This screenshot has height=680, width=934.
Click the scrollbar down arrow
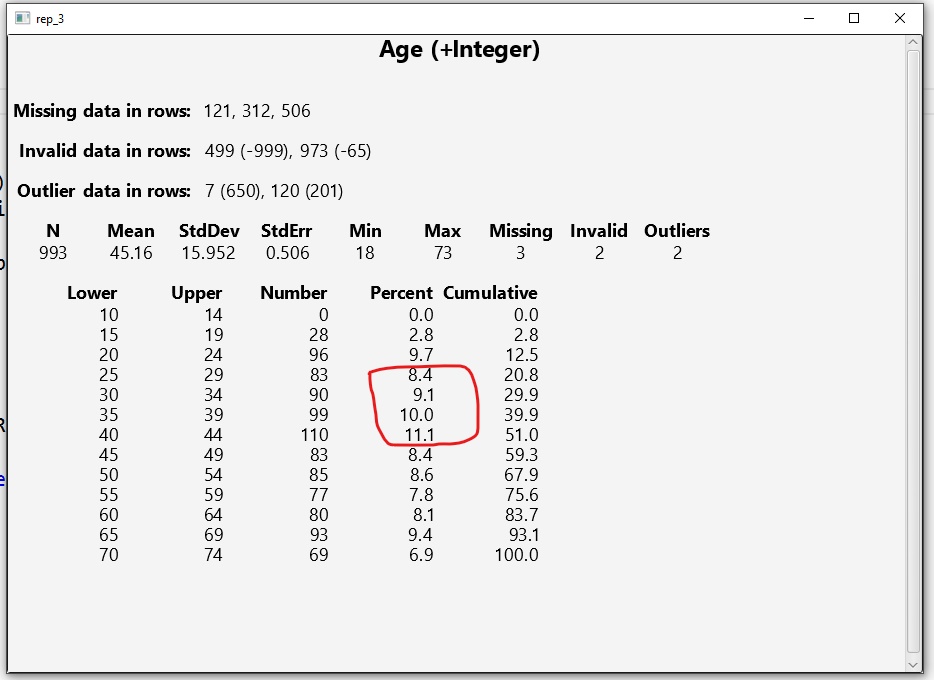coord(912,662)
